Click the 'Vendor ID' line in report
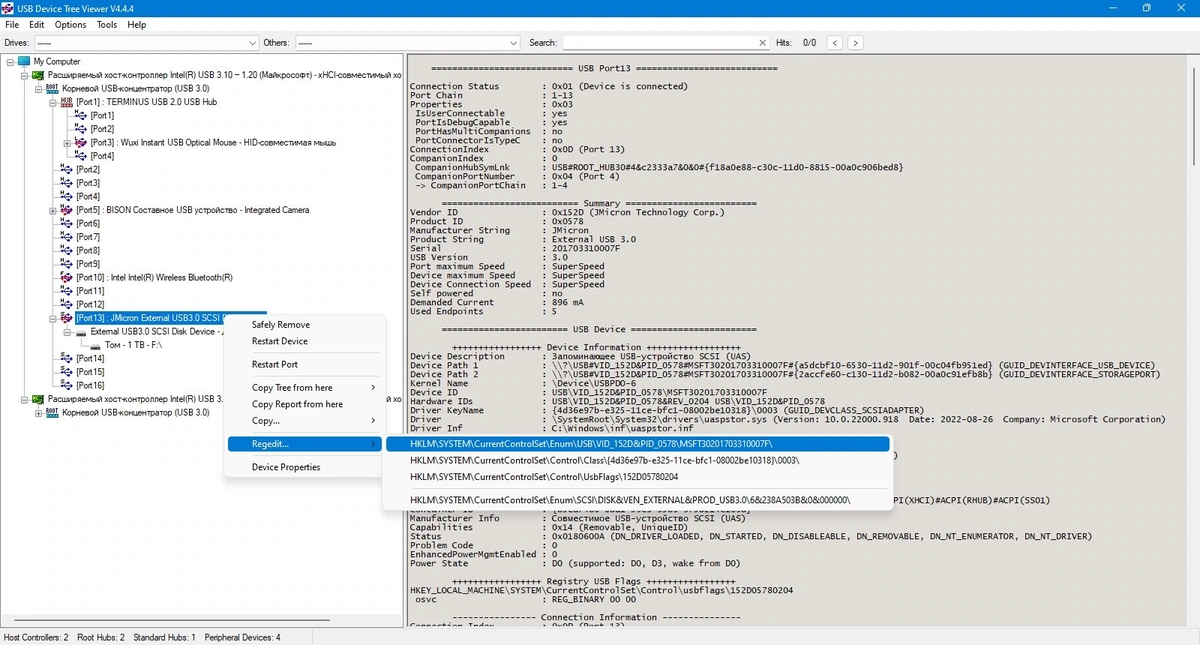 (x=568, y=212)
